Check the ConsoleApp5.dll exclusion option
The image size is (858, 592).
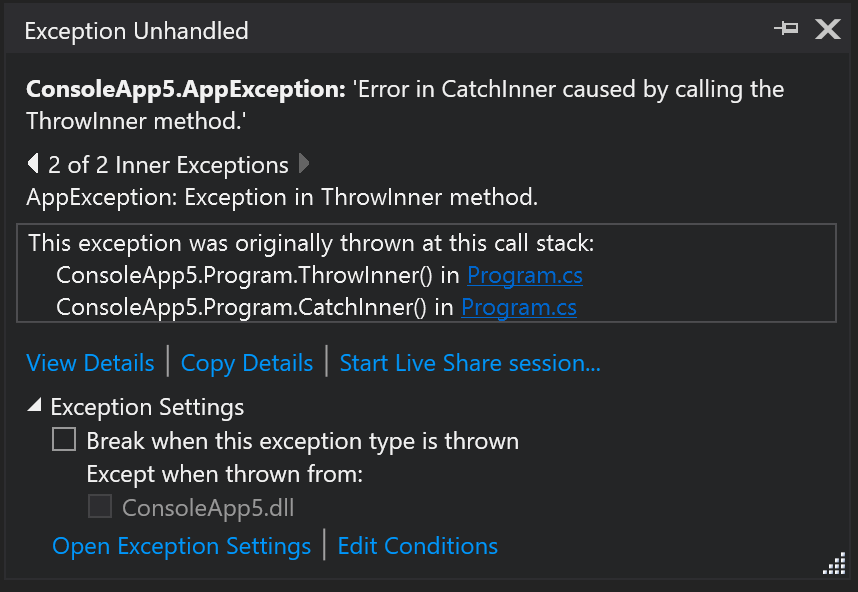click(x=99, y=506)
